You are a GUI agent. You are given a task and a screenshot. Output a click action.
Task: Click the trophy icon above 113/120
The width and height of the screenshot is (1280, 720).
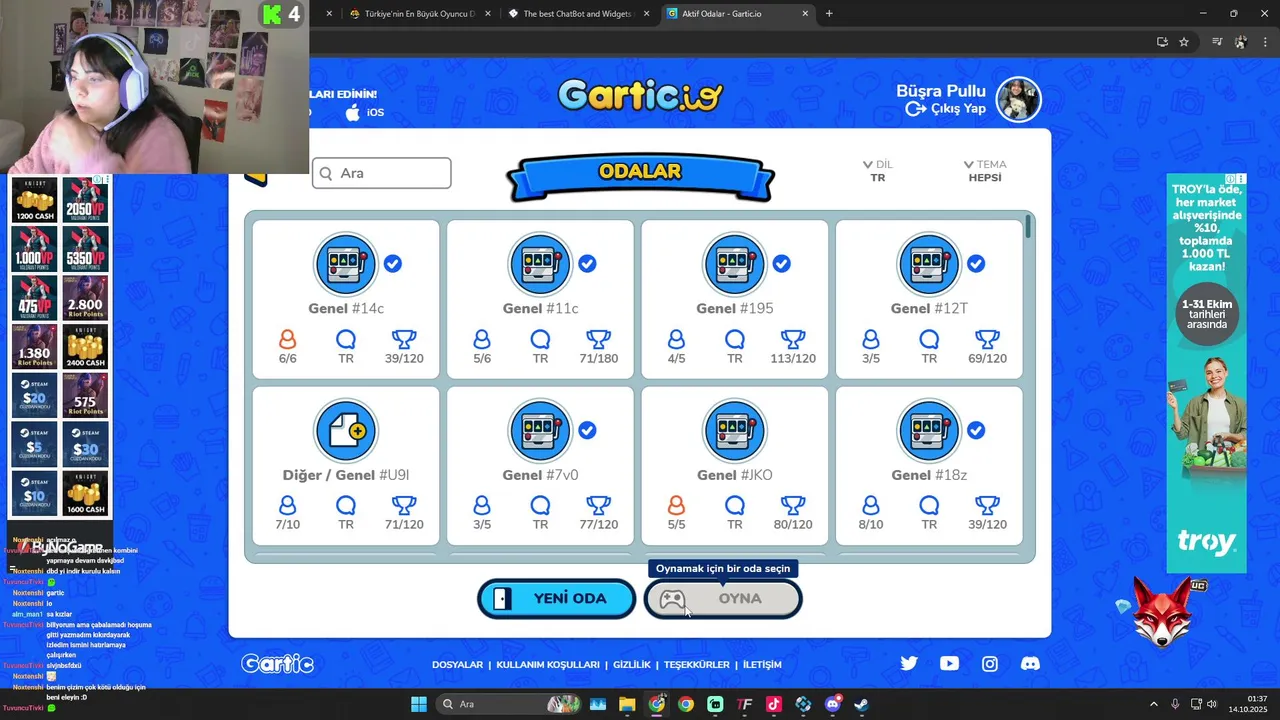click(793, 339)
